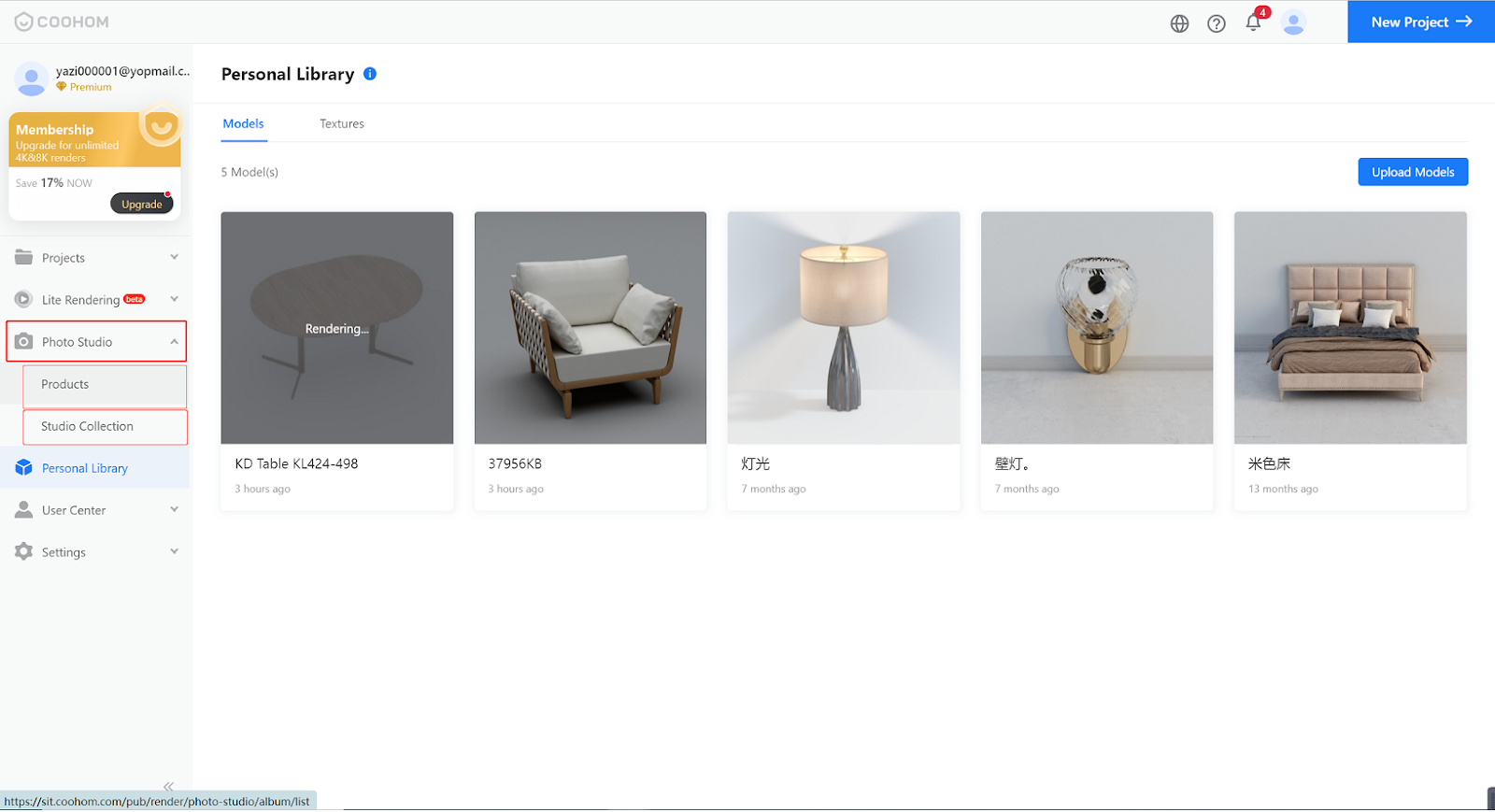The height and width of the screenshot is (812, 1495).
Task: Click the Premium badge label
Action: click(91, 87)
